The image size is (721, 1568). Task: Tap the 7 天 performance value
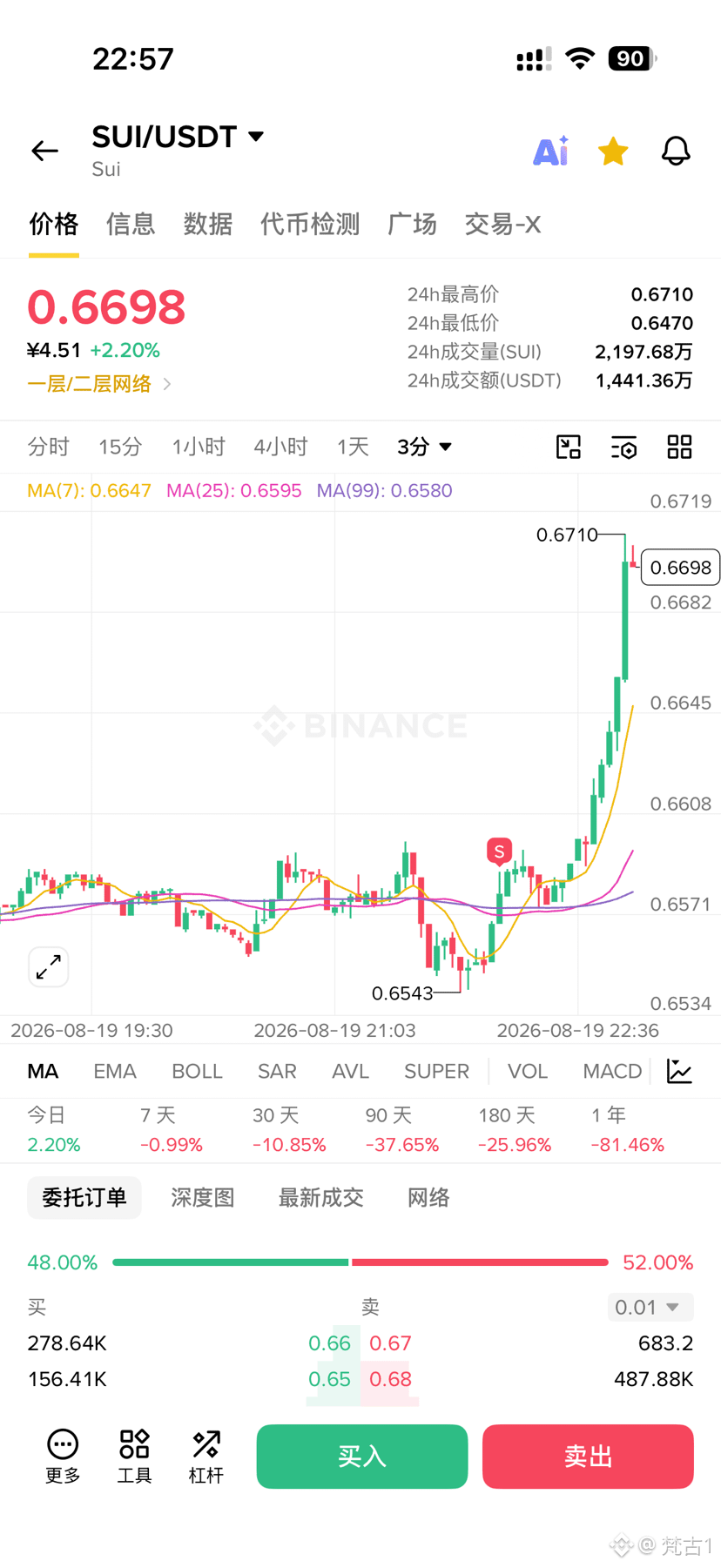[x=172, y=1145]
